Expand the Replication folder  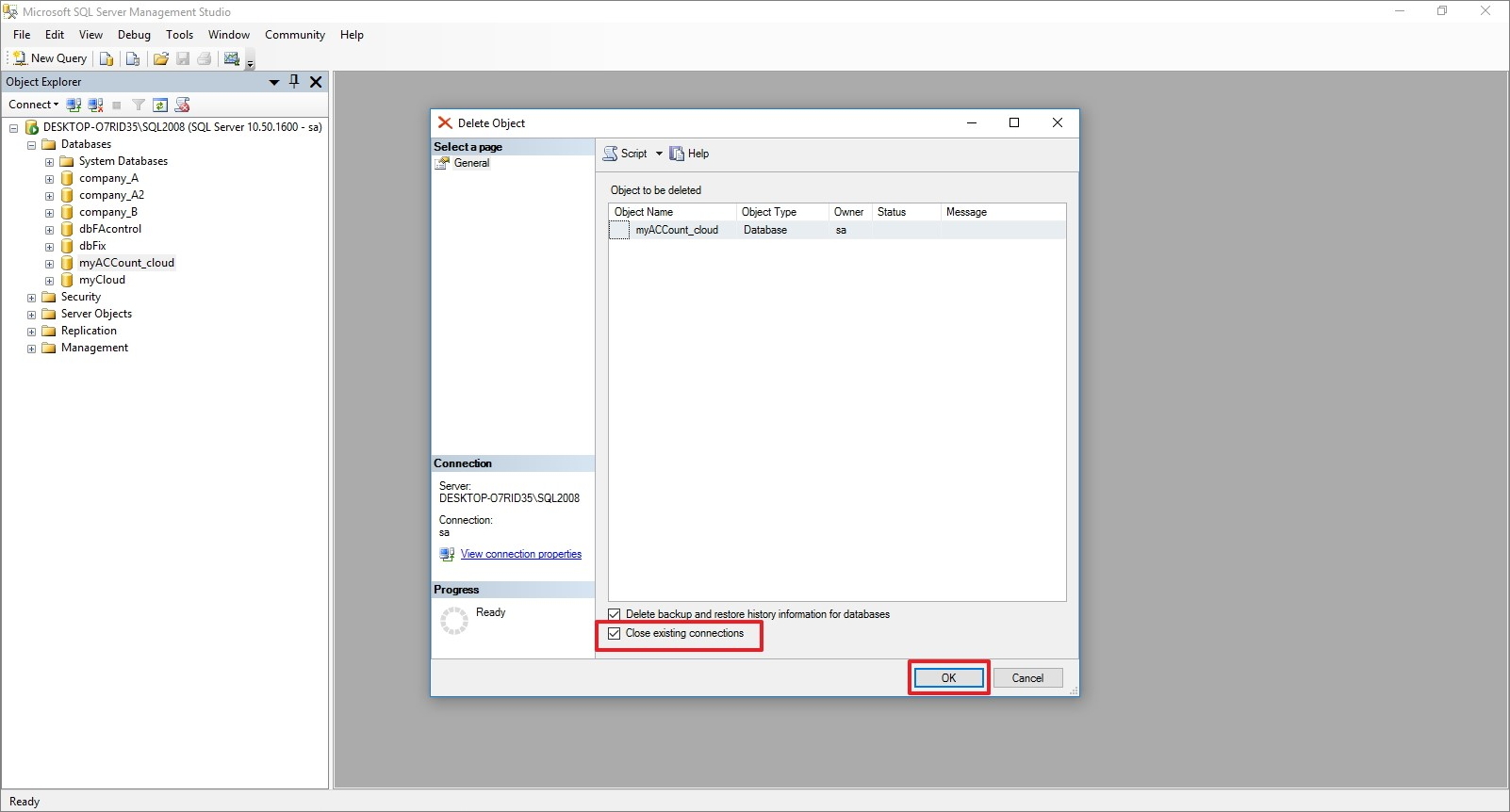(x=31, y=332)
